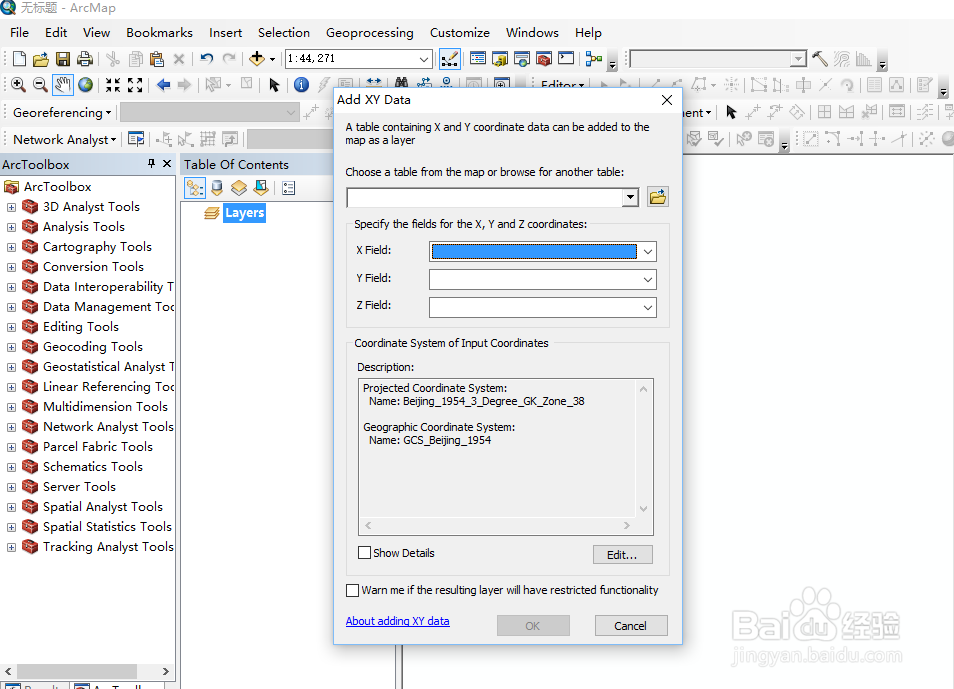Select the Identify tool
Image resolution: width=954 pixels, height=689 pixels.
click(301, 85)
